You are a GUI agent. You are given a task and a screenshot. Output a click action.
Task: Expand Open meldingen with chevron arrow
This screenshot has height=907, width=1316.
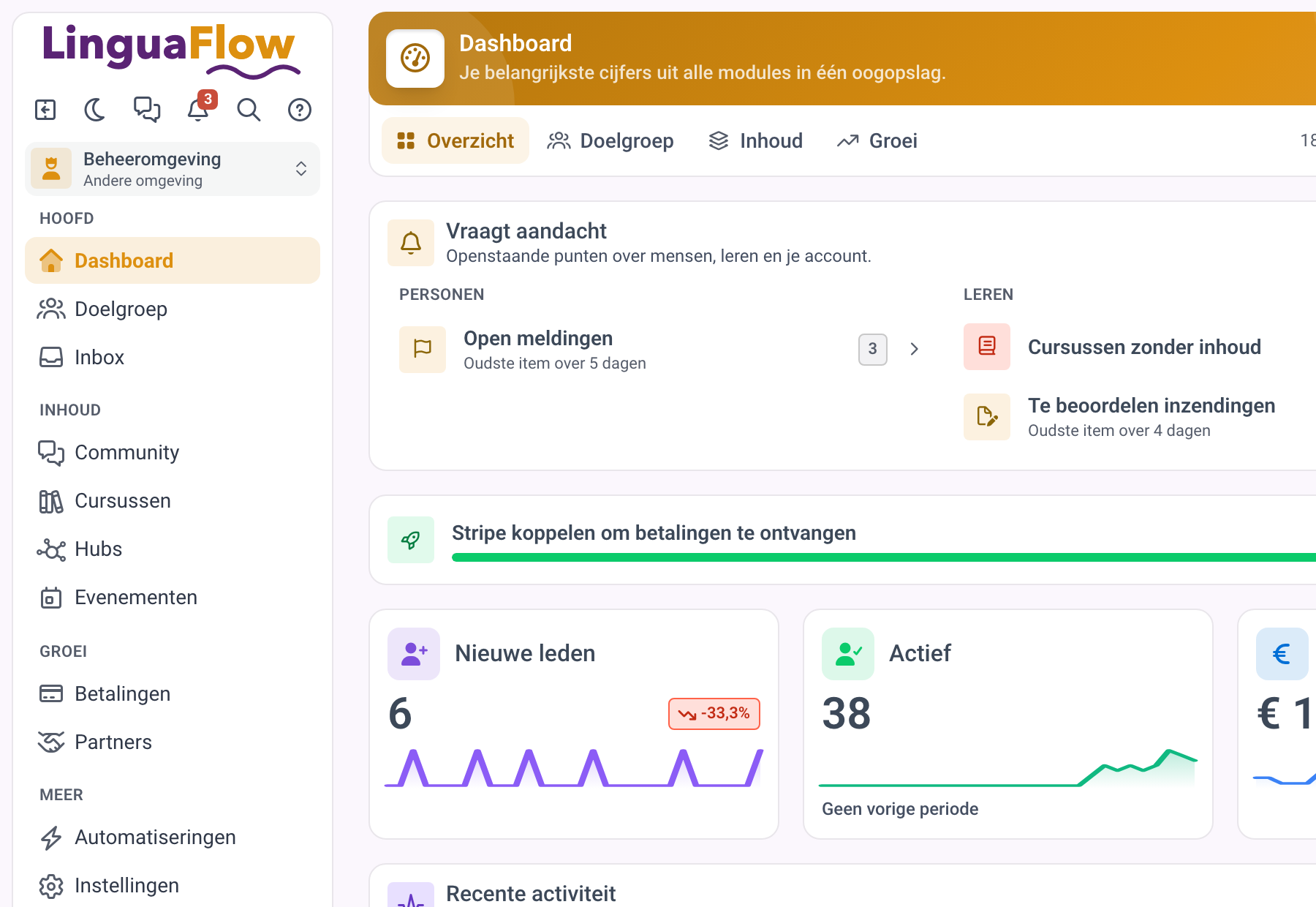pyautogui.click(x=914, y=349)
